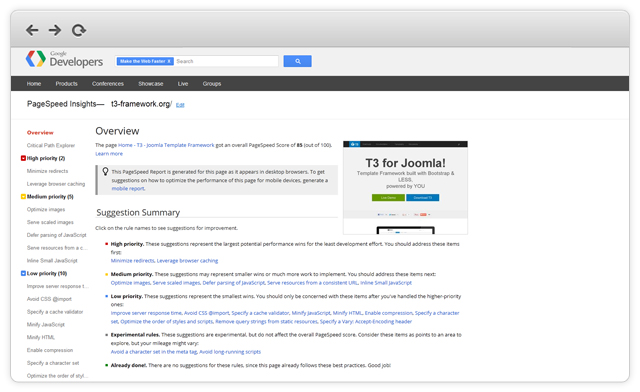Screen dimensions: 640x392
Task: Remove the 'Make the Web Faster' search filter tag
Action: point(169,61)
